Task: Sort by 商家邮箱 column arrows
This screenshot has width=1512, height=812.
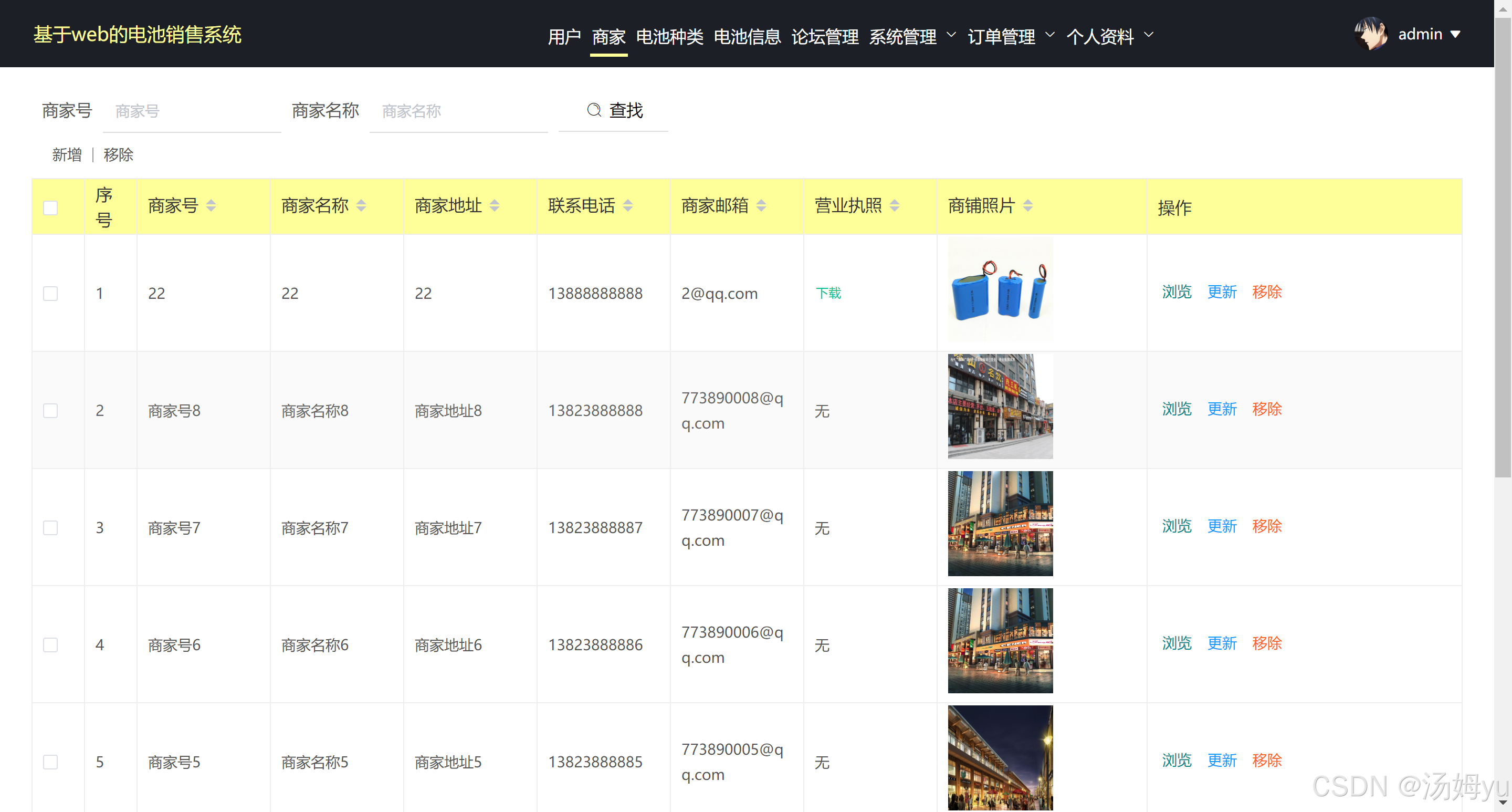Action: (761, 205)
